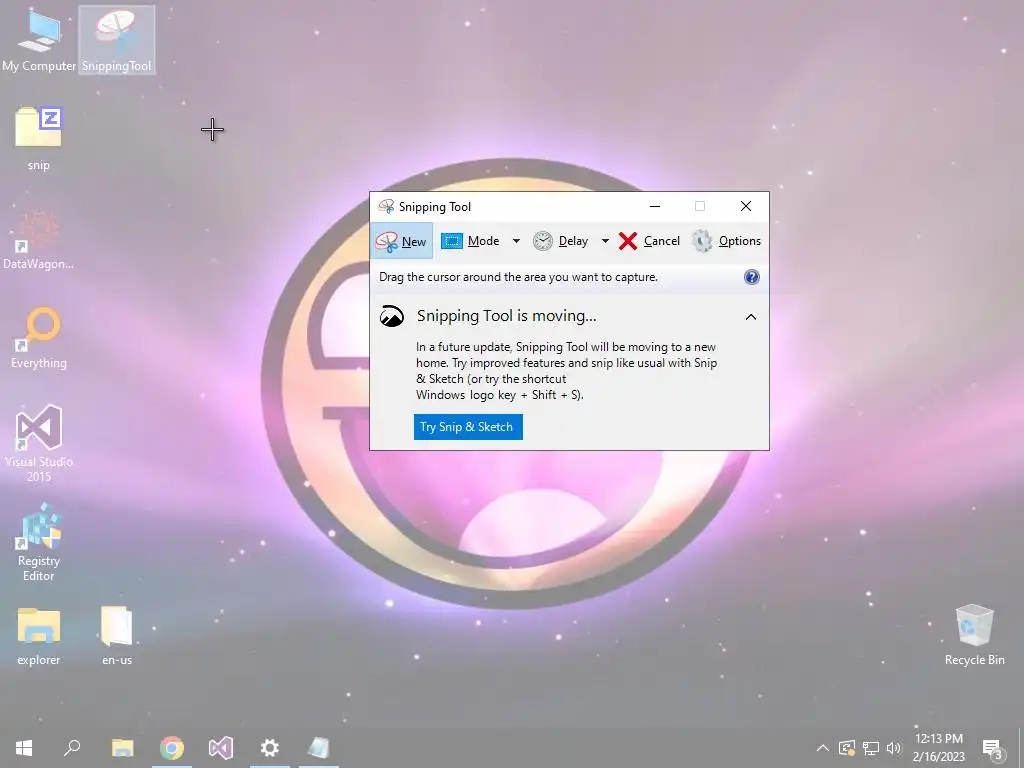1024x768 pixels.
Task: Select the Recycle Bin icon
Action: [x=974, y=635]
